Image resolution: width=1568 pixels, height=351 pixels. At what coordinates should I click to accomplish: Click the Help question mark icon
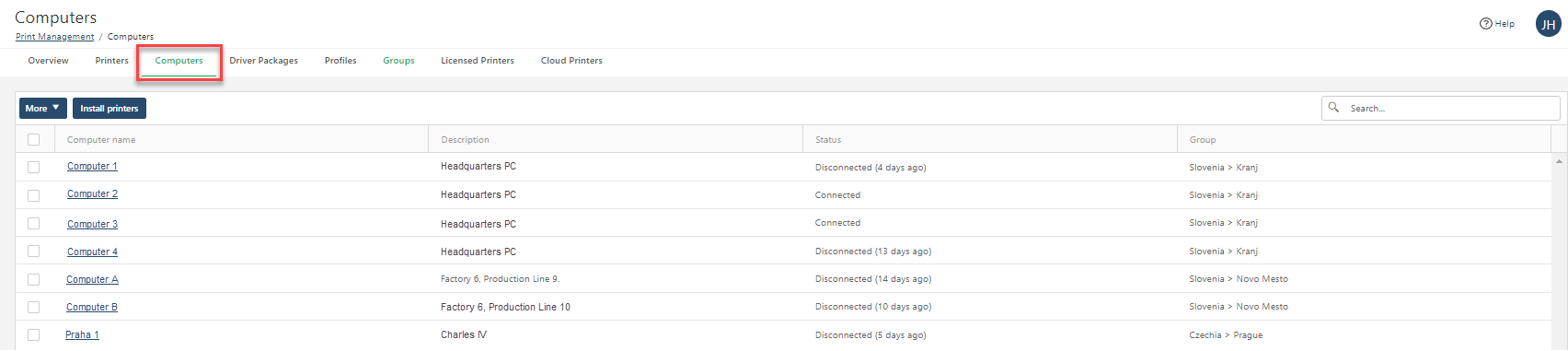[x=1485, y=24]
